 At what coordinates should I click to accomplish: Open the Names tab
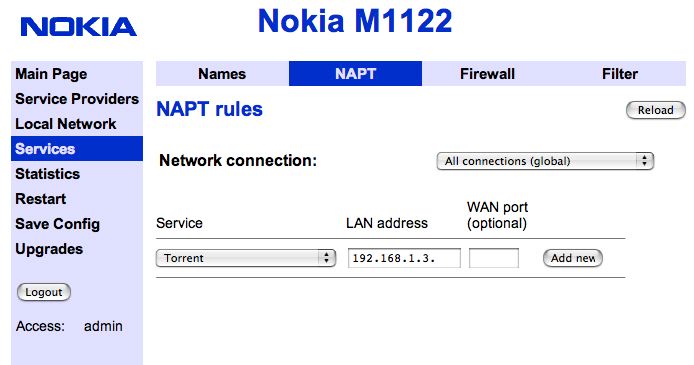point(222,73)
